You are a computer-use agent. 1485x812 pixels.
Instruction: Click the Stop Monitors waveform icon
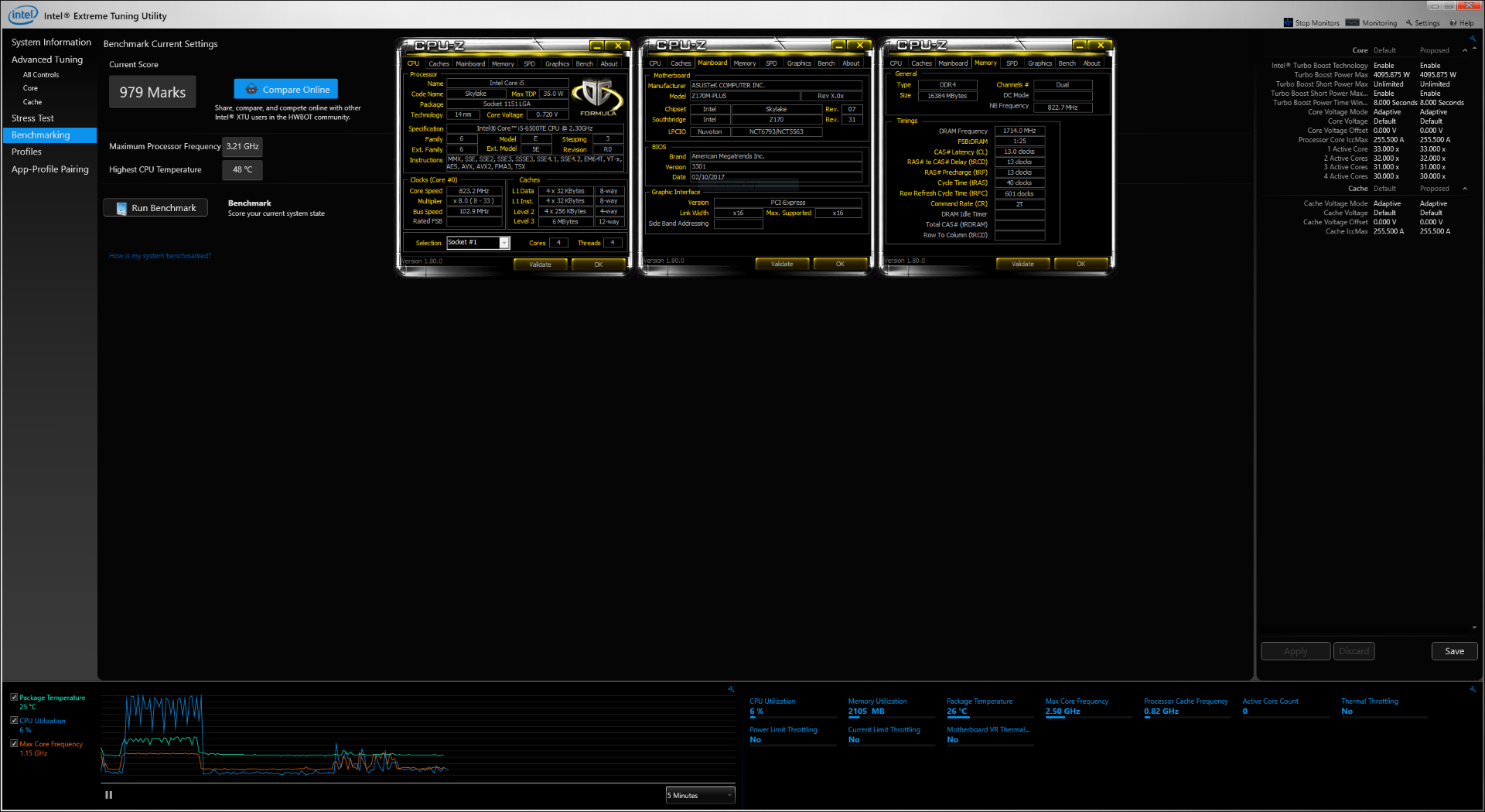[x=1289, y=22]
